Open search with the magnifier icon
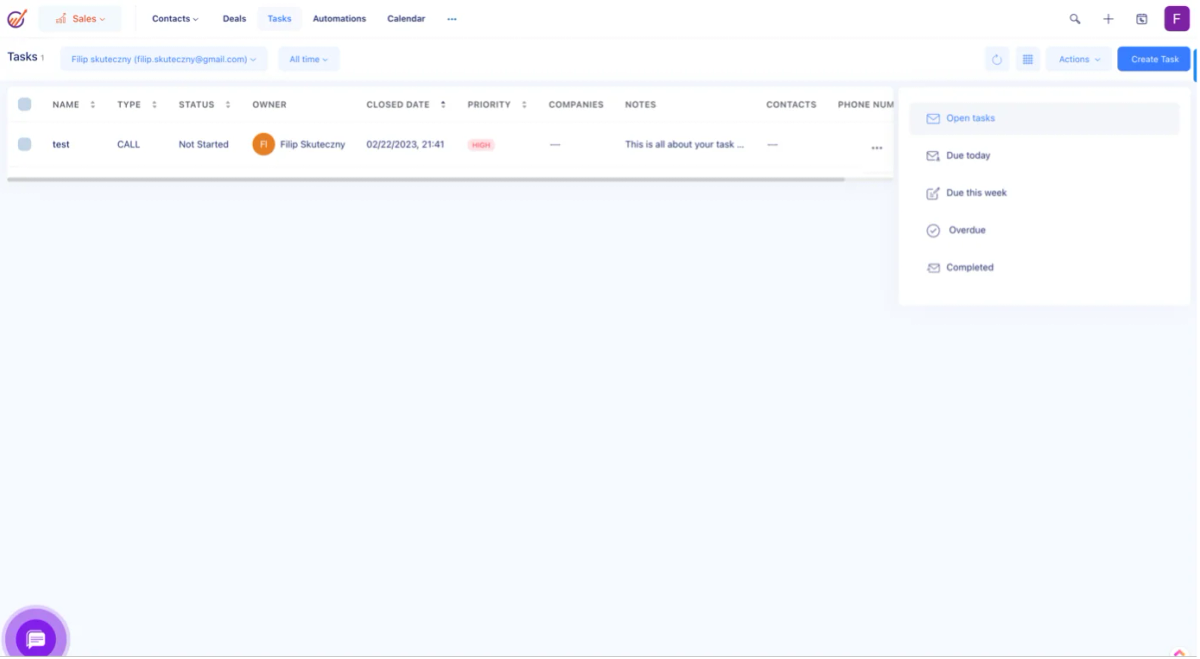 tap(1075, 19)
